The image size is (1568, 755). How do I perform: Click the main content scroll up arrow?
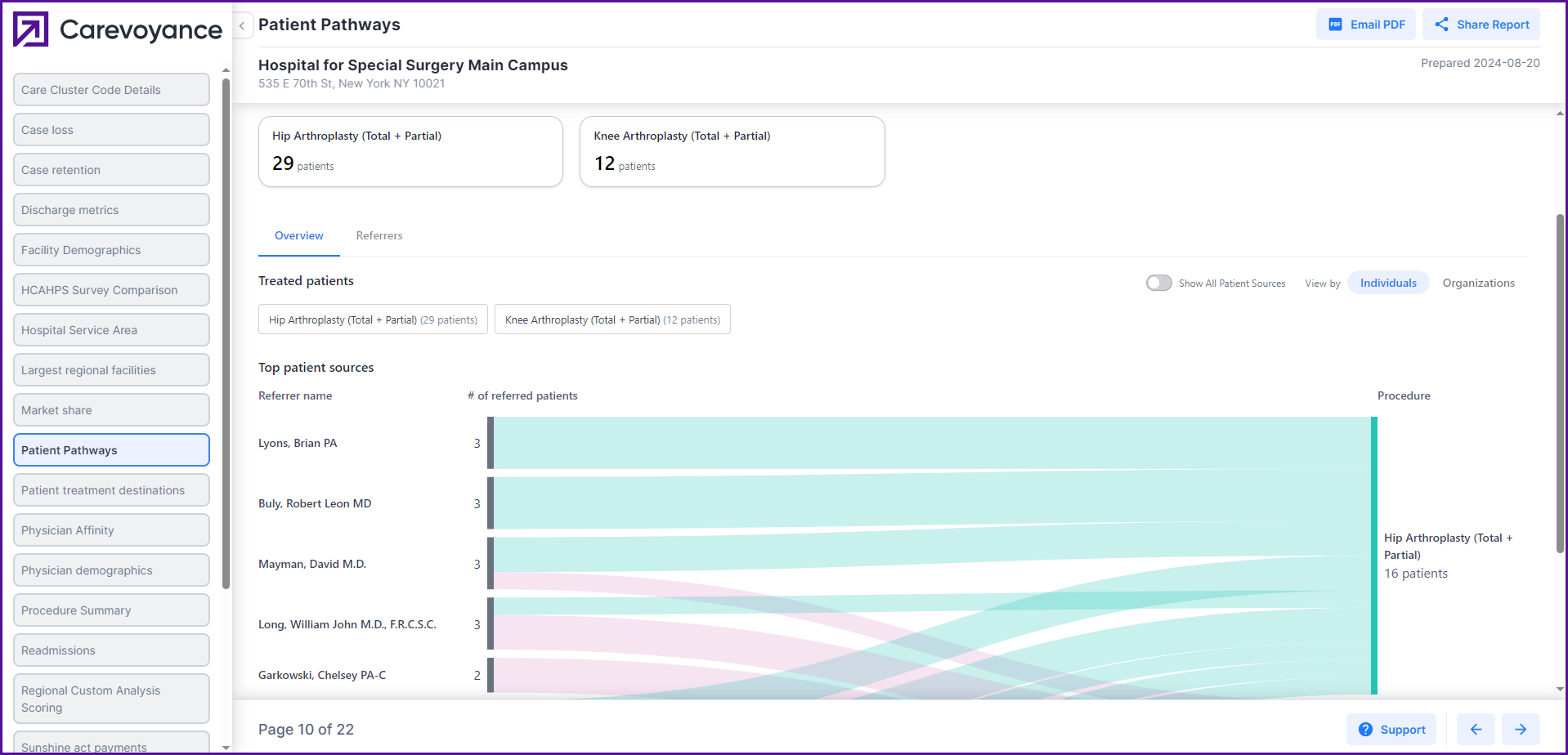tap(1560, 114)
